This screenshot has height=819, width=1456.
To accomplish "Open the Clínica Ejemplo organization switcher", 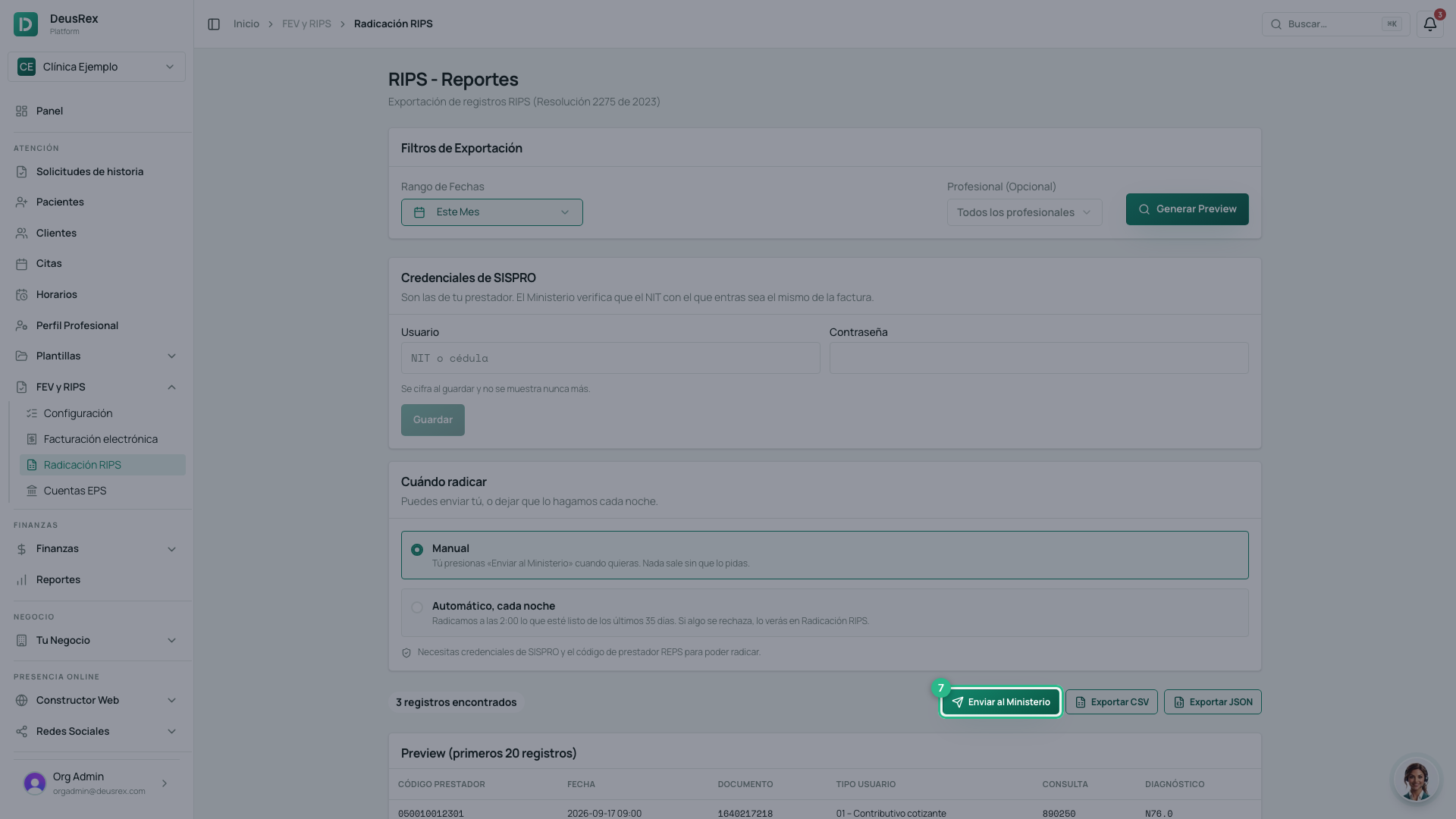I will click(x=96, y=67).
